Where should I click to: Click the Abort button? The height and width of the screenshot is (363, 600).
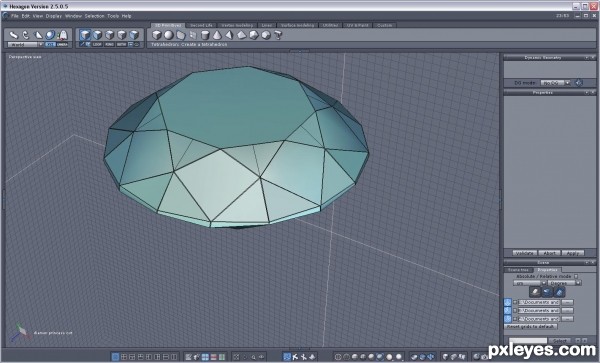(549, 253)
